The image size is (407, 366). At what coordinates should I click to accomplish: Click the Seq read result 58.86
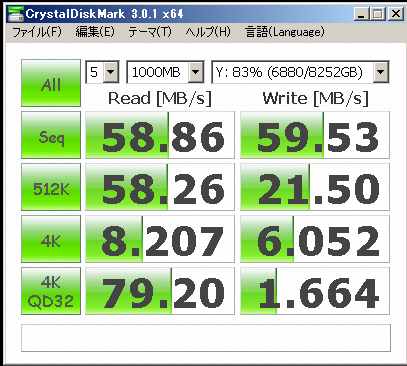point(160,135)
